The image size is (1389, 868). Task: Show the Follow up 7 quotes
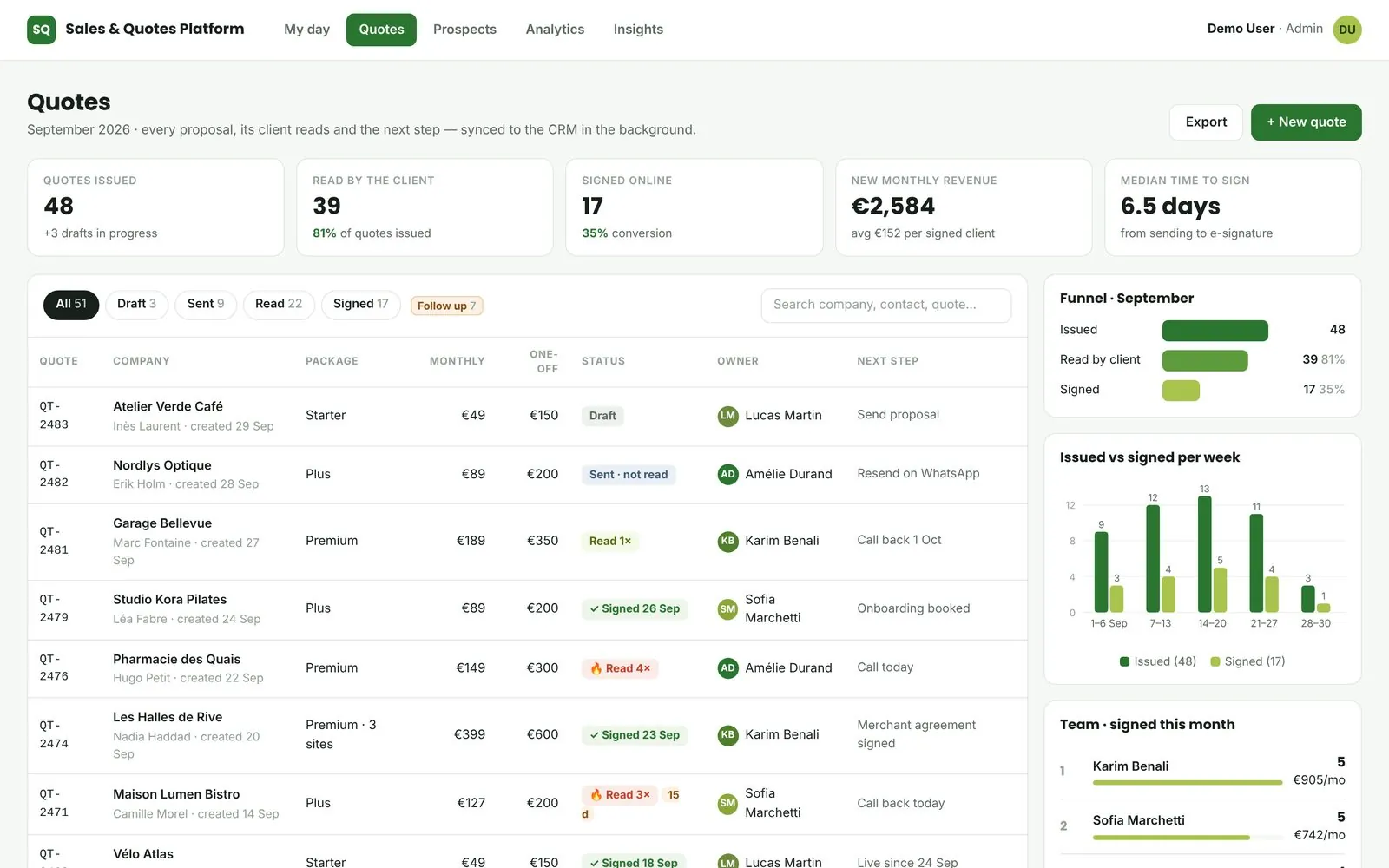click(446, 306)
